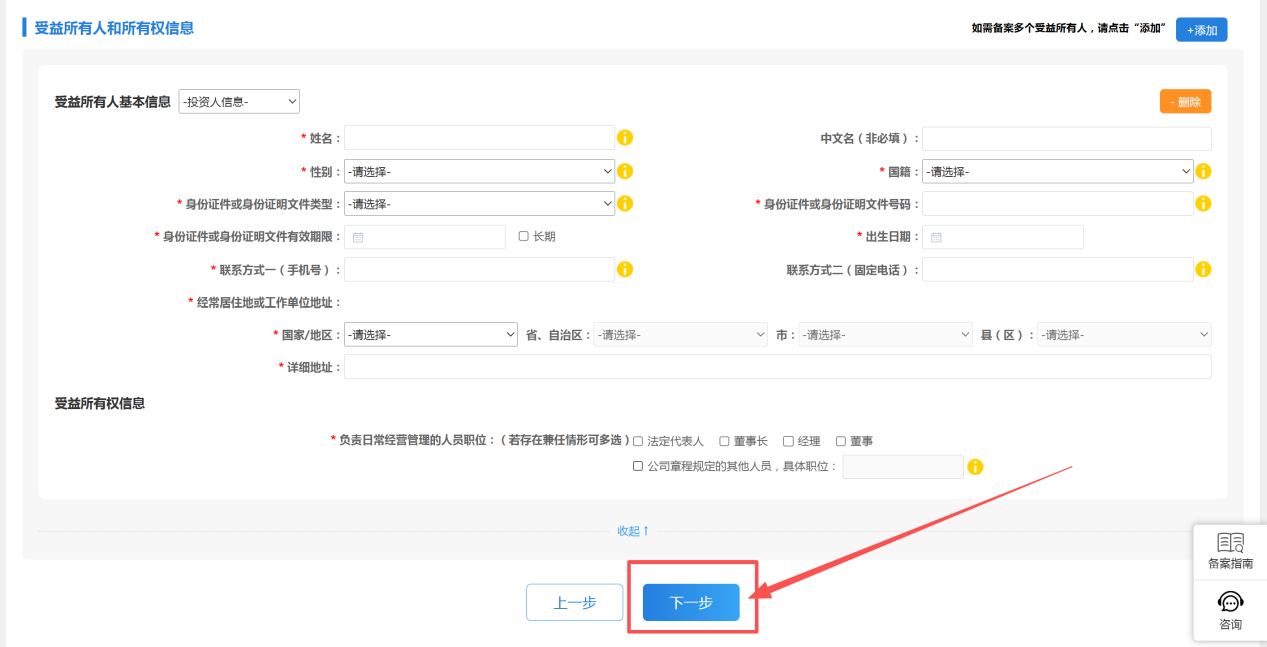Click info icon beside 手机号 field

tap(625, 270)
